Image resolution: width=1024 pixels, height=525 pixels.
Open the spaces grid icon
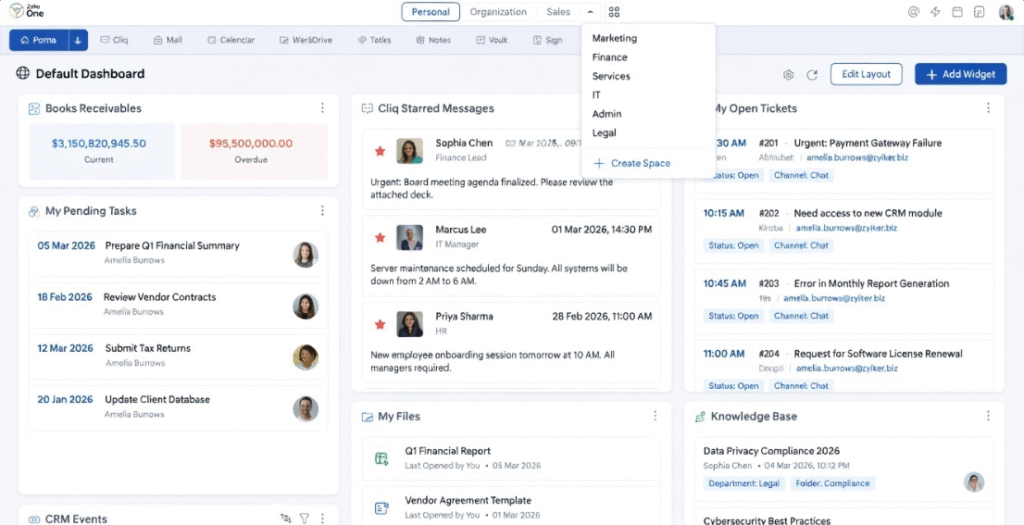(x=614, y=12)
